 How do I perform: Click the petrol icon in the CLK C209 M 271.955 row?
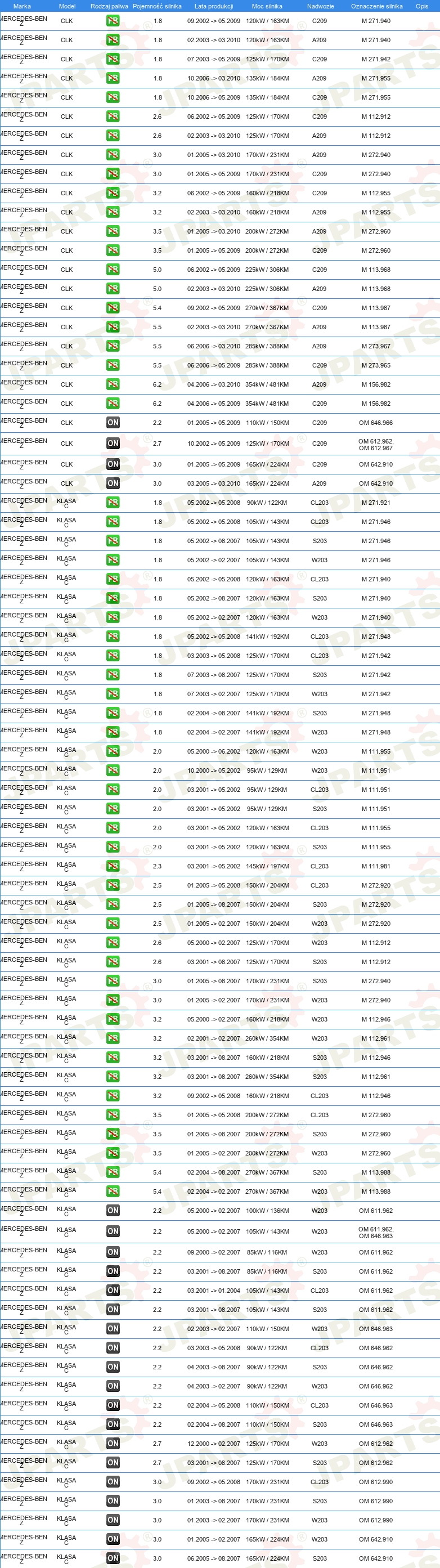point(113,97)
